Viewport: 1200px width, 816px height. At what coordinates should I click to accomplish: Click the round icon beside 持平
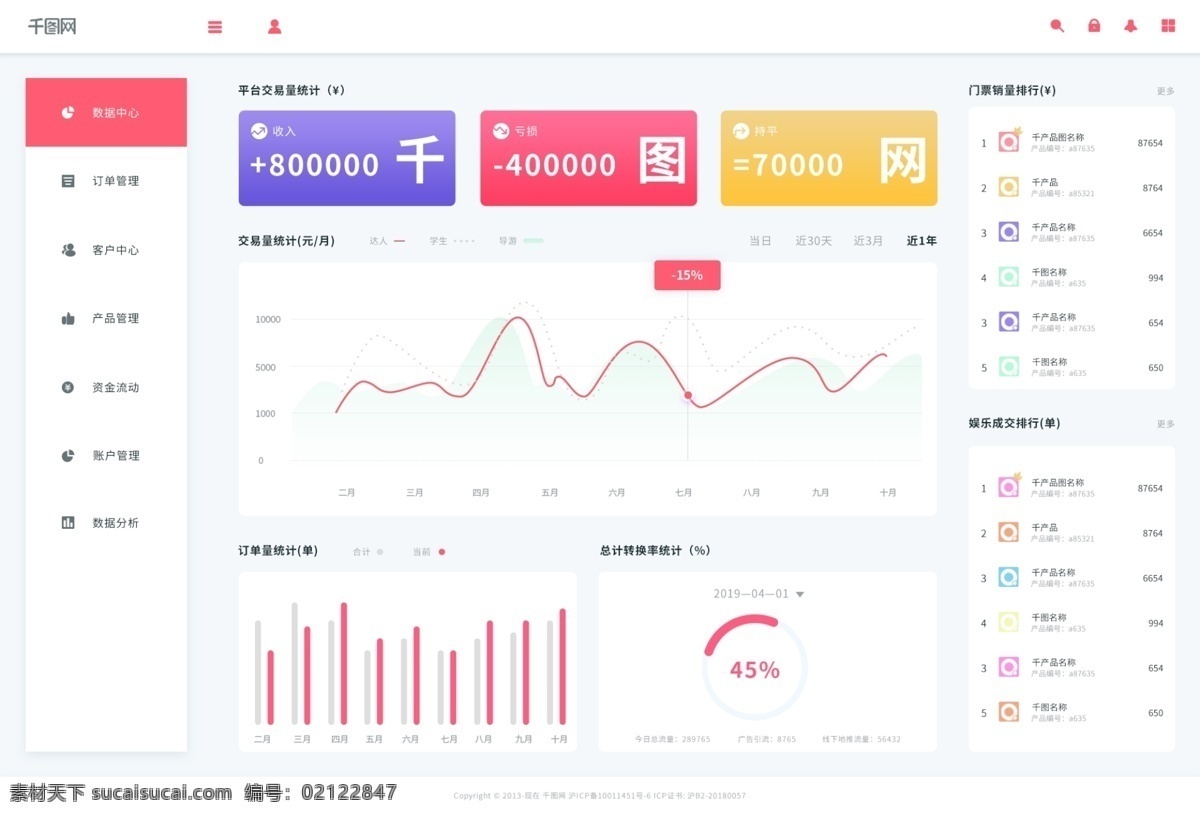(741, 131)
